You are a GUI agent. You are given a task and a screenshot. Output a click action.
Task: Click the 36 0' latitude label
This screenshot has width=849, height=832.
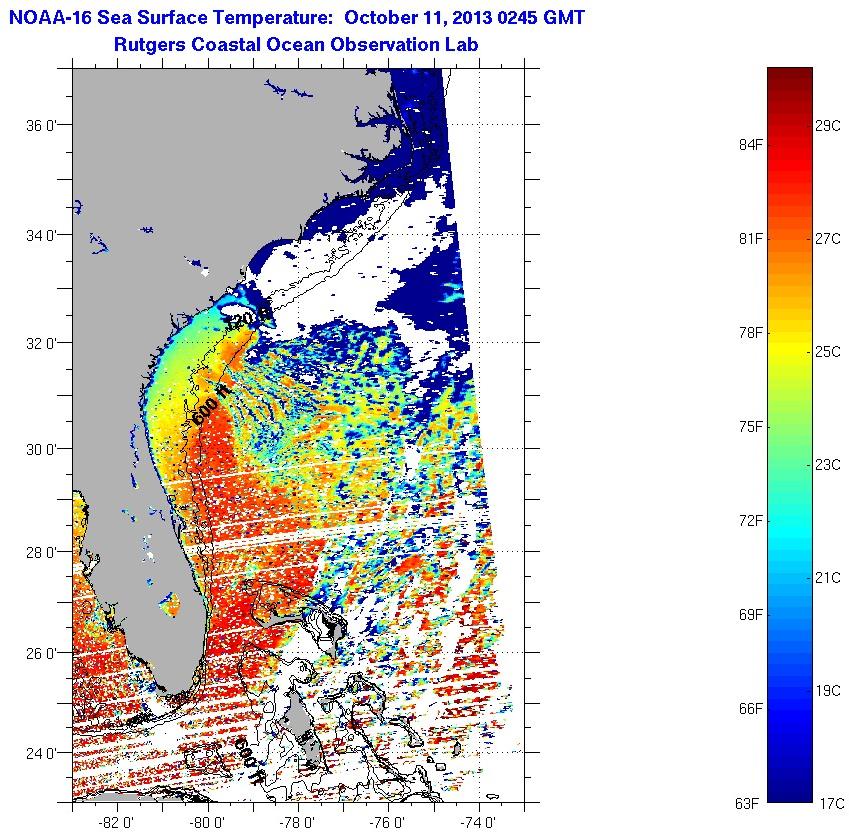[41, 126]
